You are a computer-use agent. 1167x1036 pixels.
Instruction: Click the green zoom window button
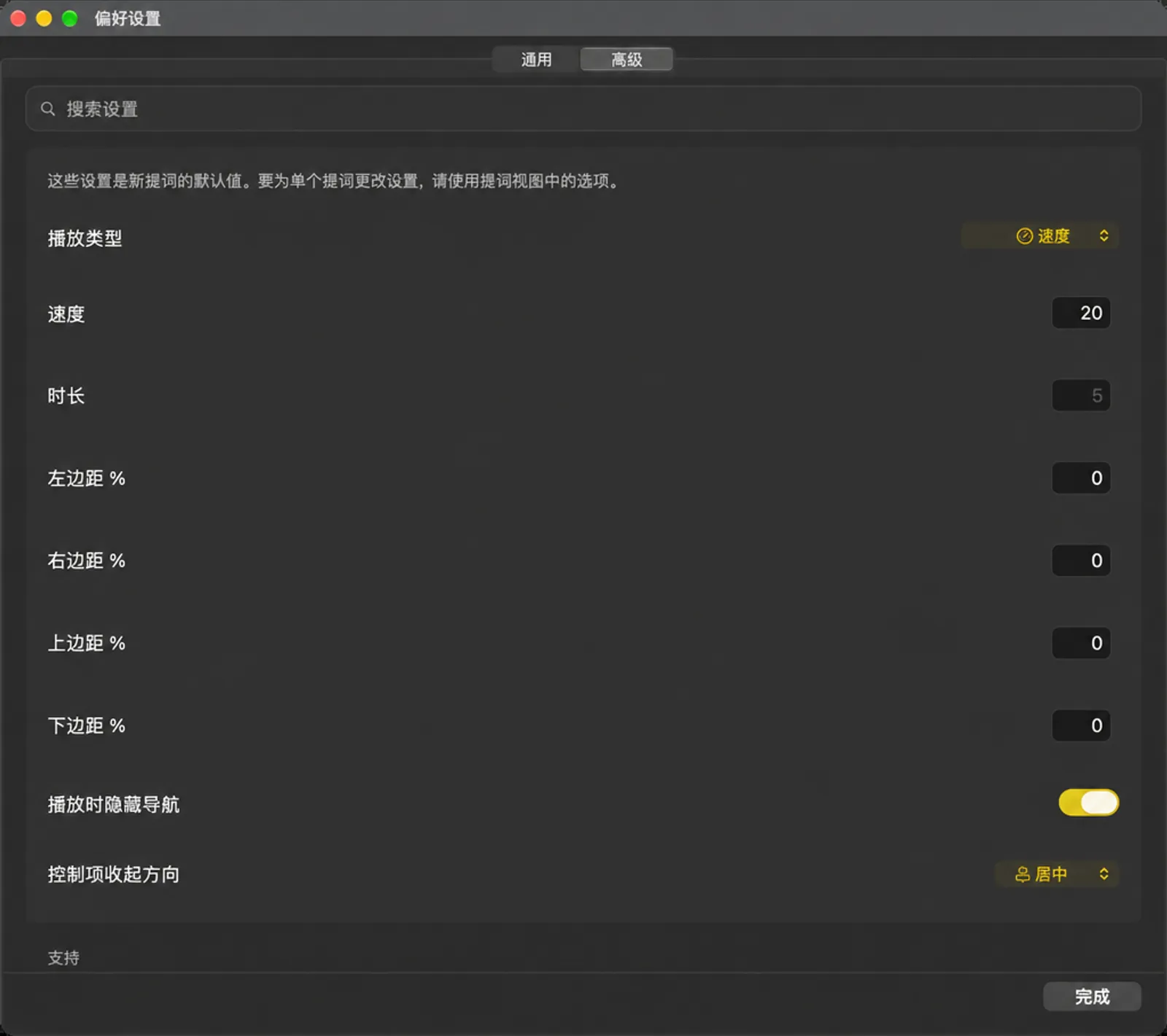[69, 18]
